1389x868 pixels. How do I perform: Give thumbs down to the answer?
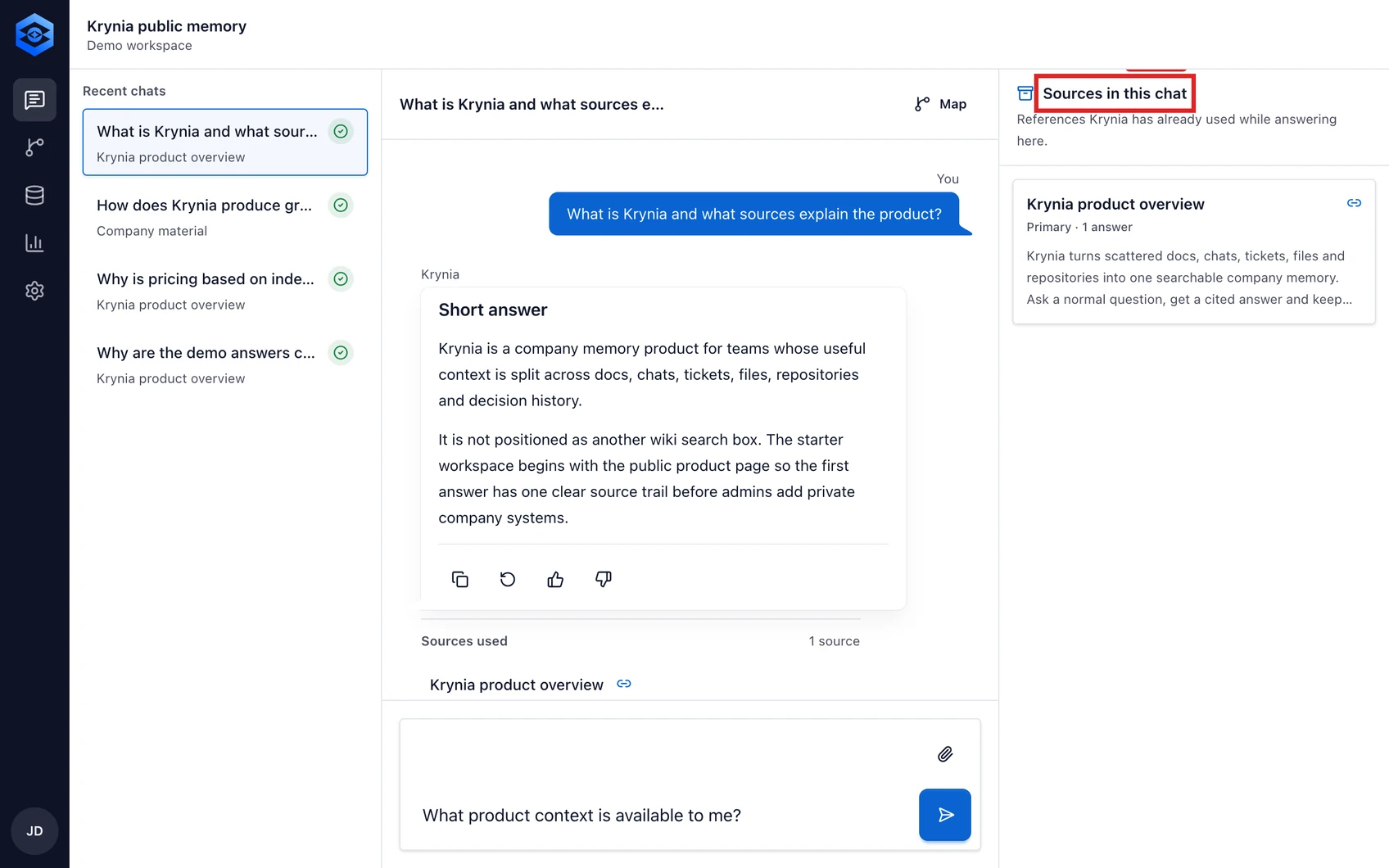coord(604,580)
